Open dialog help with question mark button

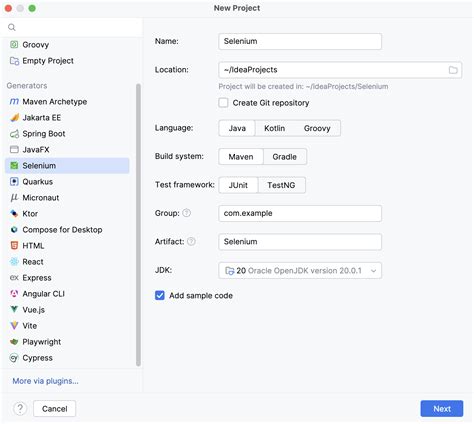tap(20, 408)
